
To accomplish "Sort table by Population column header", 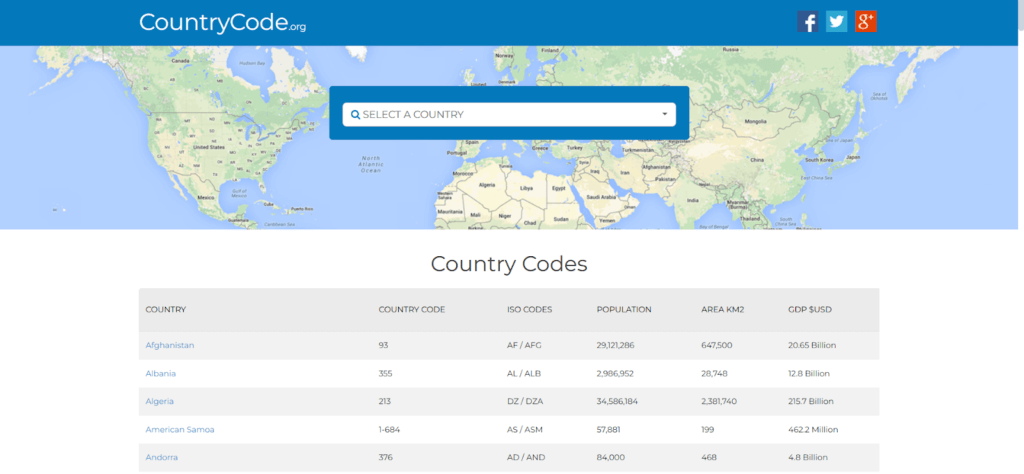I will coord(624,310).
